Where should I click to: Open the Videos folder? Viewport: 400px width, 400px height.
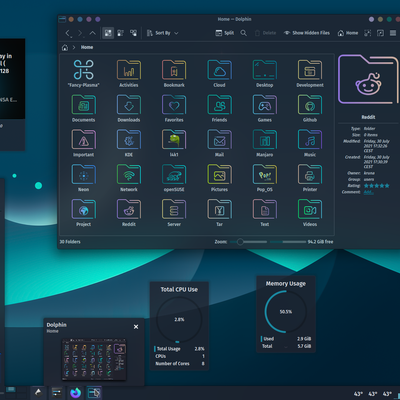(310, 213)
